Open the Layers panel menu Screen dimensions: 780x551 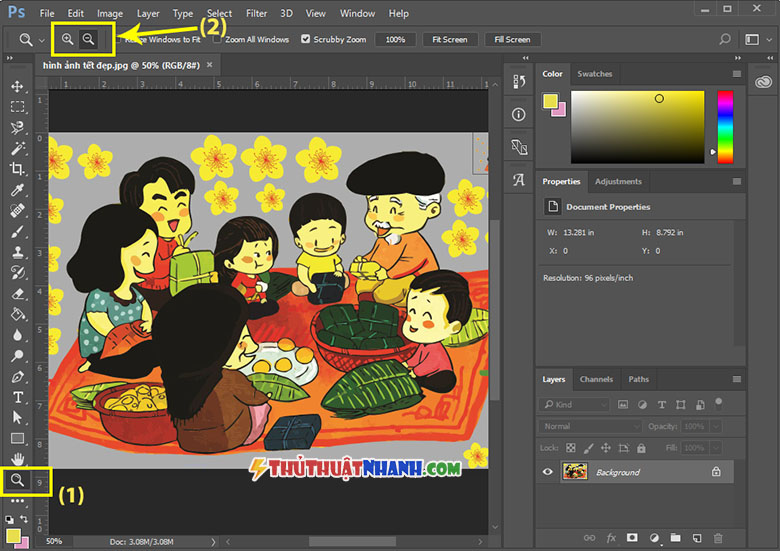point(737,379)
